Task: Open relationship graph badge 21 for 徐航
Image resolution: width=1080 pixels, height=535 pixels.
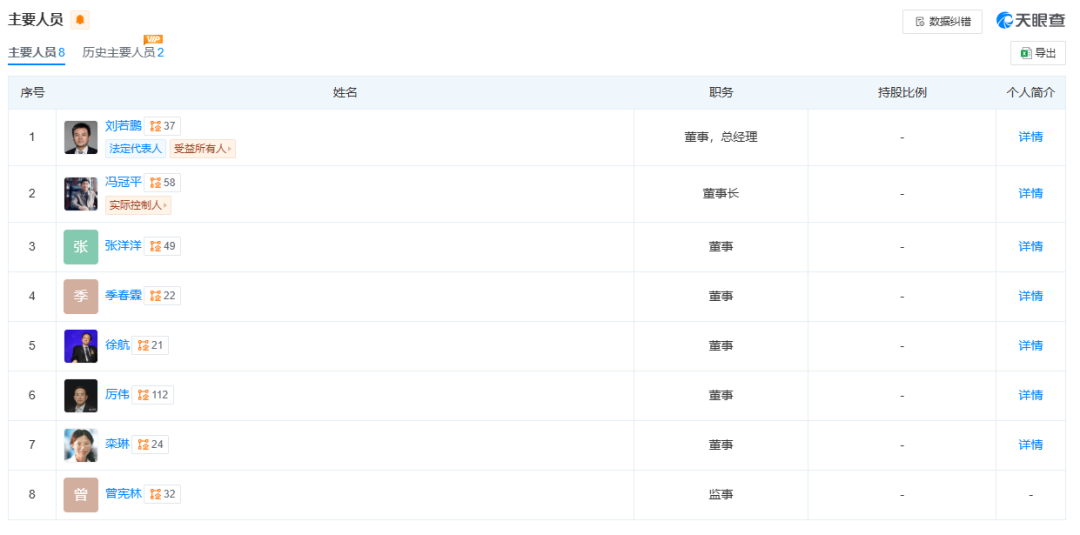Action: [x=150, y=346]
